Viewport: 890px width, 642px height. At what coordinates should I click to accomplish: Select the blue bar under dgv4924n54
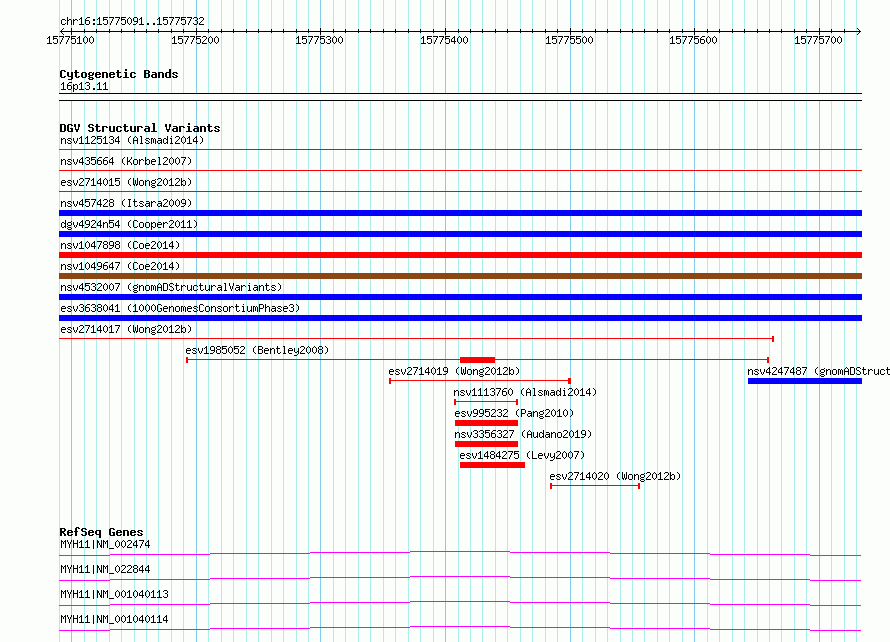click(x=460, y=234)
